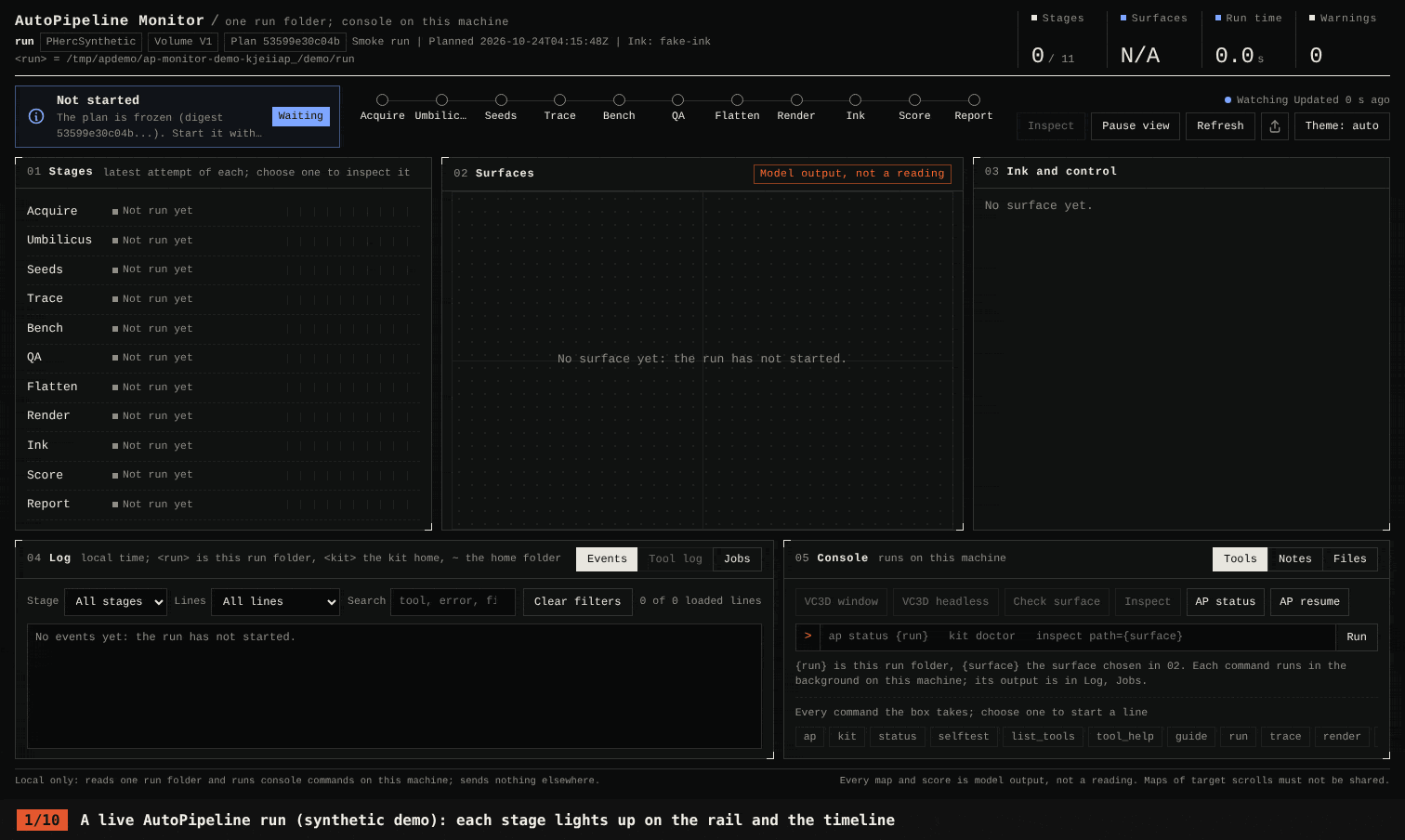Select the Seeds node on the stage rail

pyautogui.click(x=501, y=100)
